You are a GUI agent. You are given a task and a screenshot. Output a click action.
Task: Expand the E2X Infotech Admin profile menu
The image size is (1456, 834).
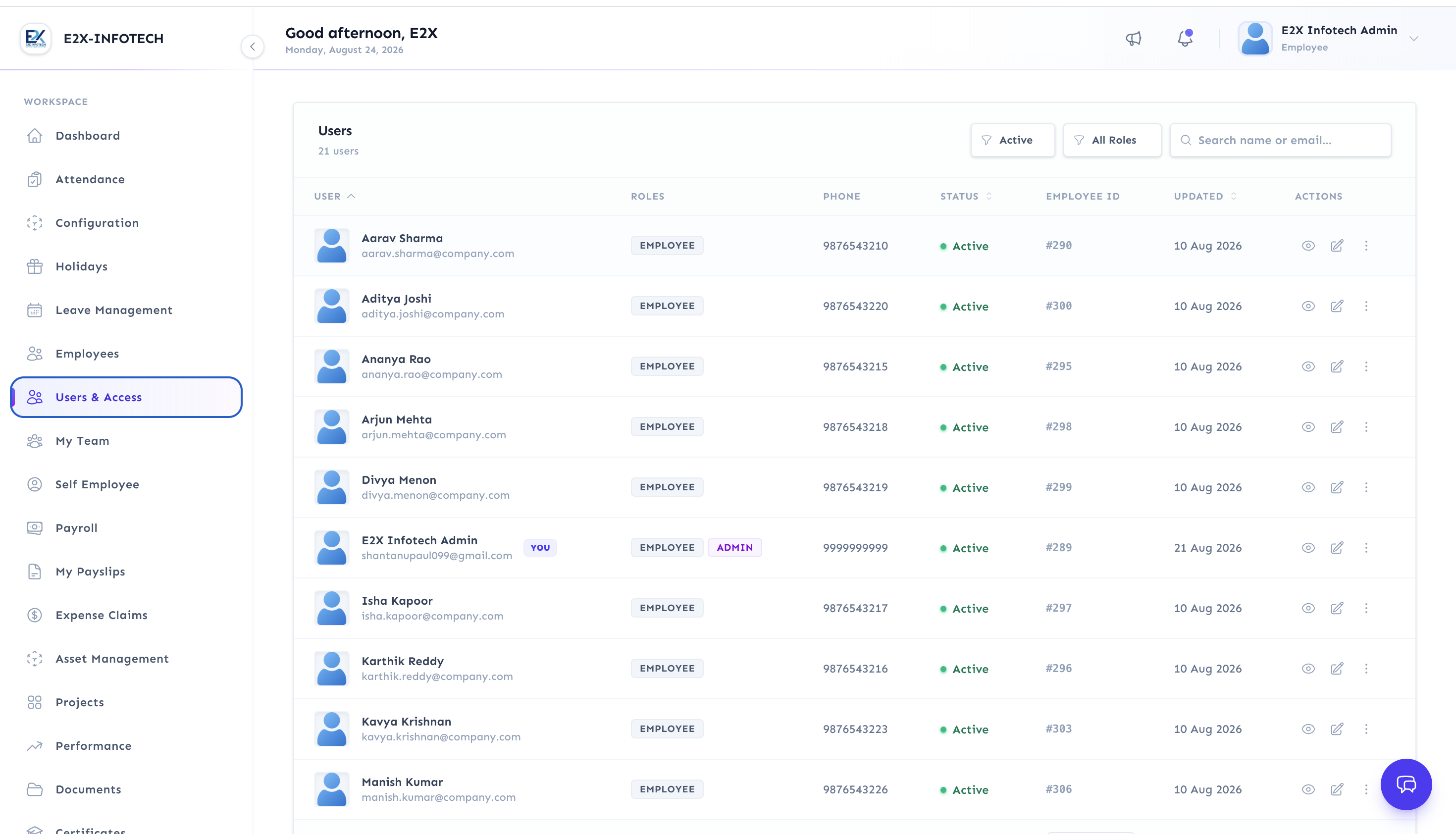point(1413,39)
